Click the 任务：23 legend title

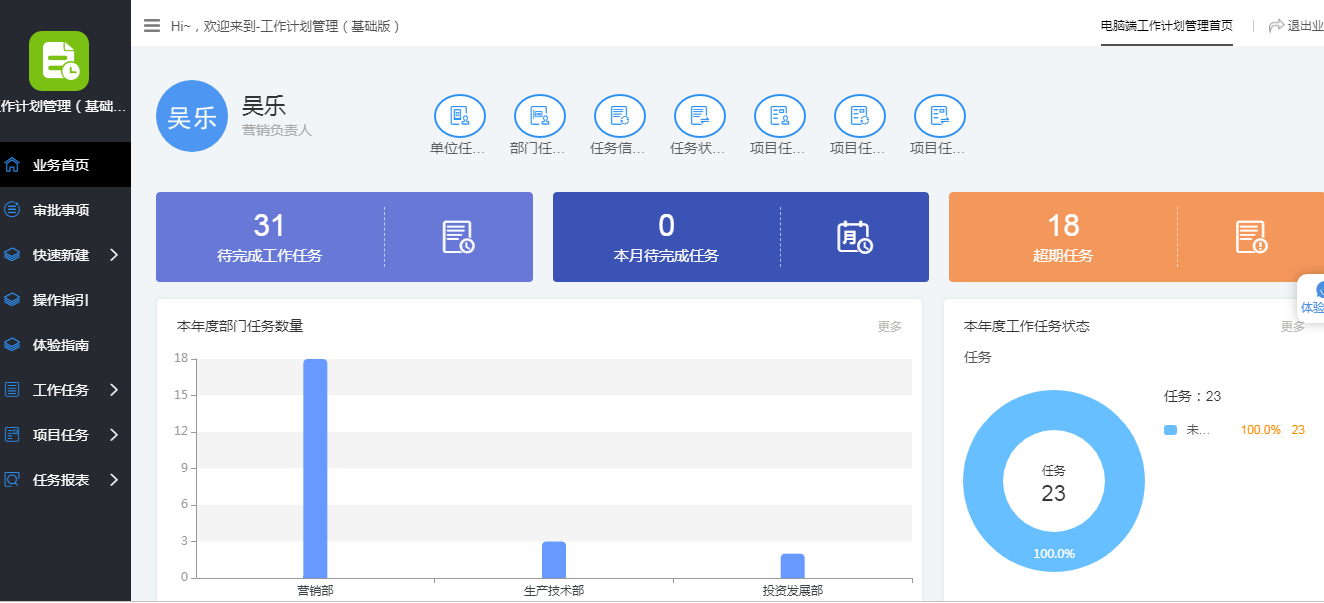[1193, 396]
